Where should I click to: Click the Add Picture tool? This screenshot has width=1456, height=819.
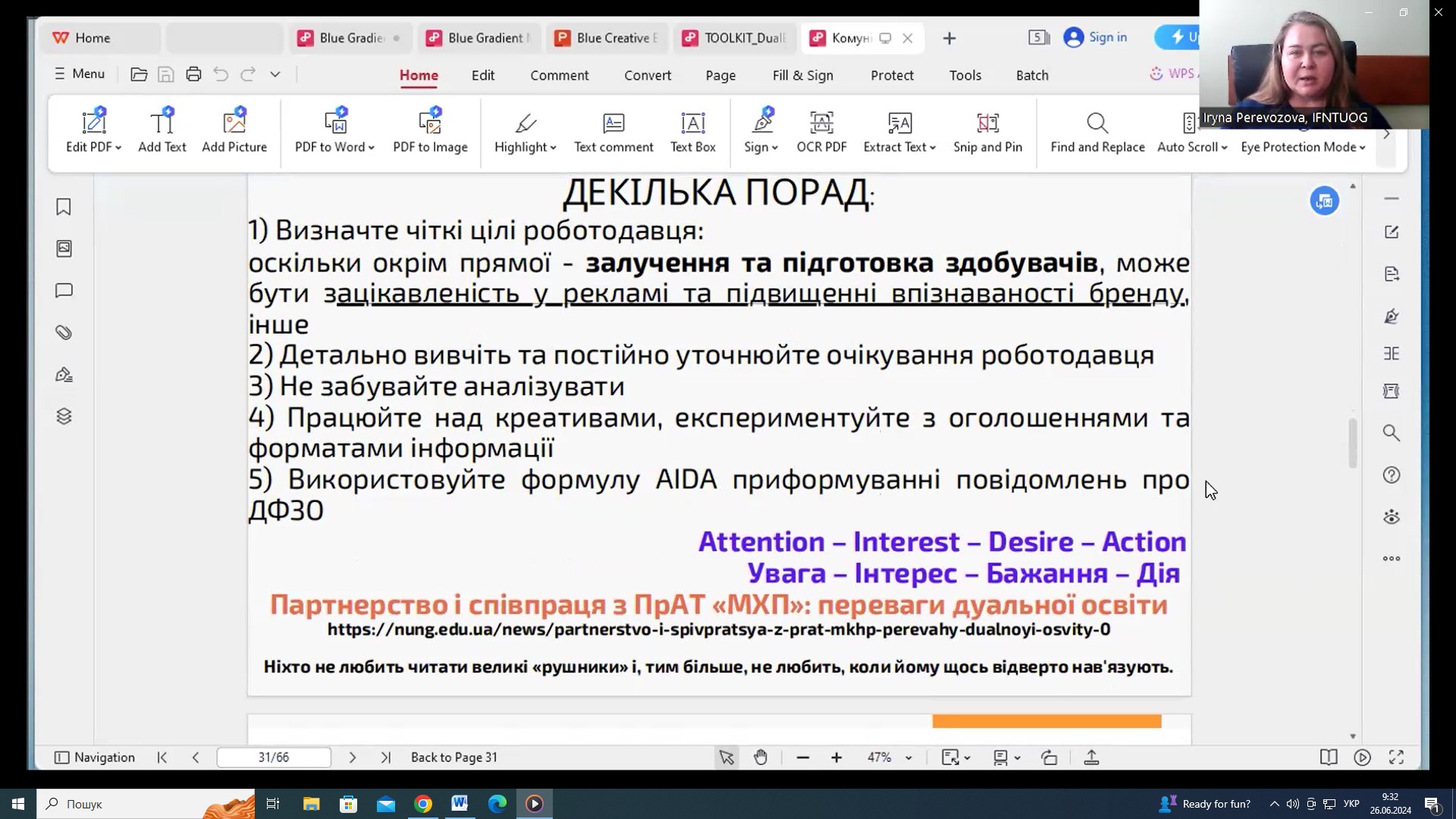(234, 132)
